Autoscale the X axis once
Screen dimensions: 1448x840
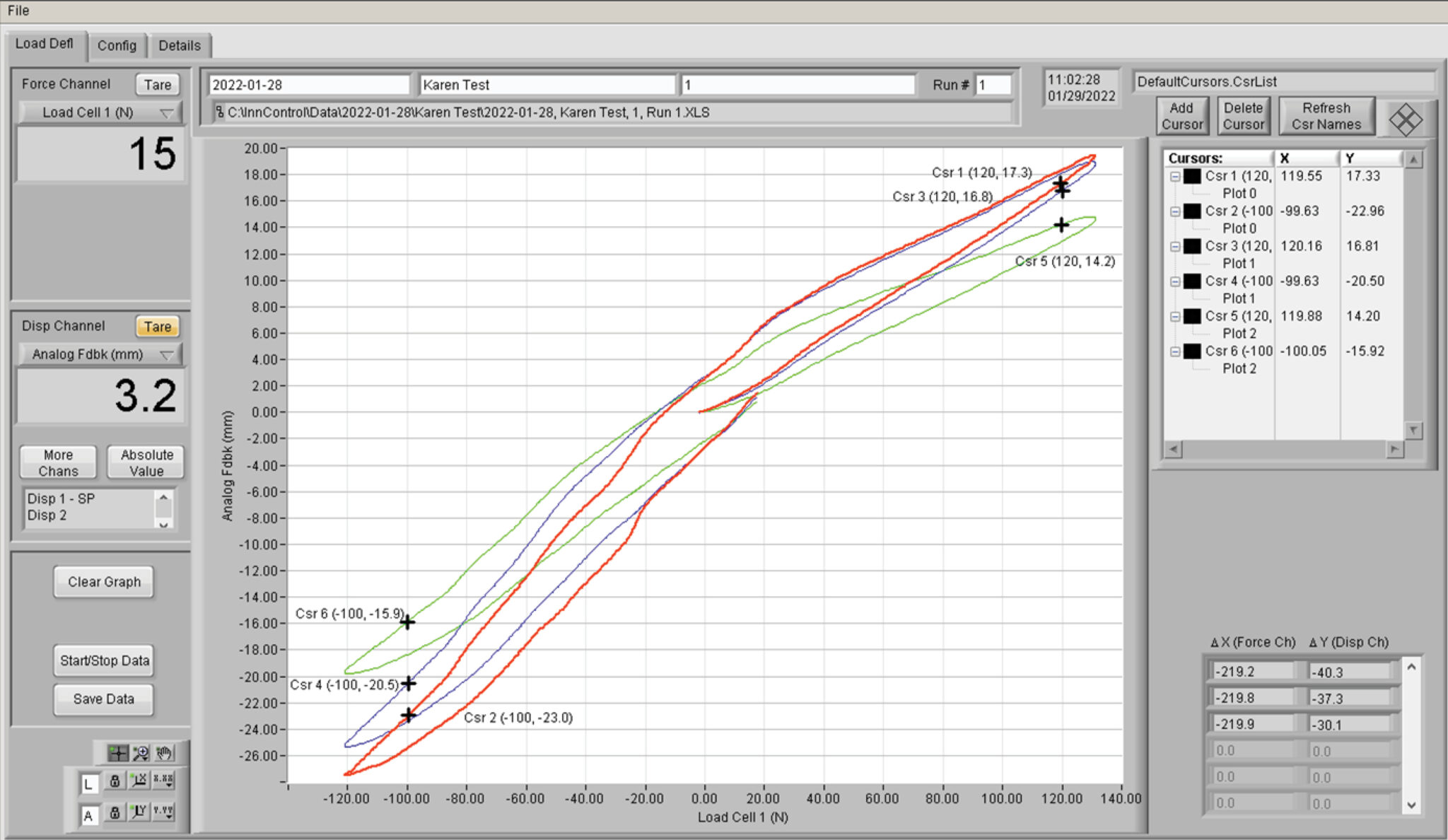coord(139,781)
